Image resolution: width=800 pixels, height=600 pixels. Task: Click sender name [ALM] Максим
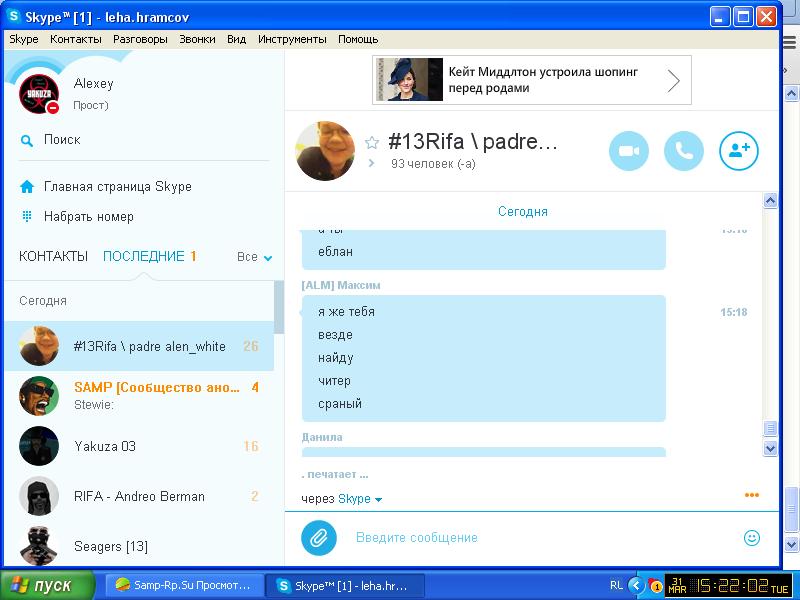coord(341,285)
